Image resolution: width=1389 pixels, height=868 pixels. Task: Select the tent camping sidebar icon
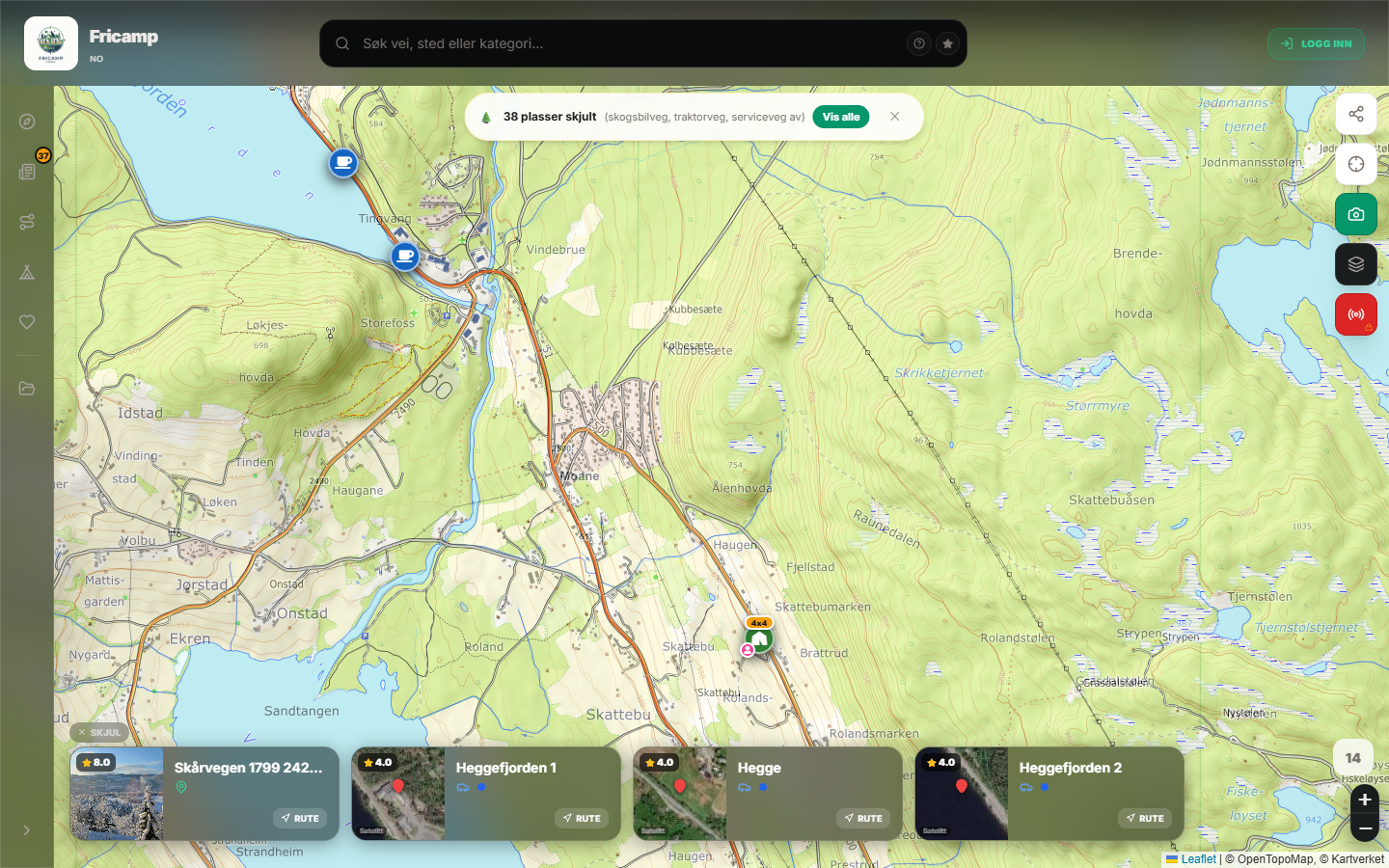[x=27, y=272]
